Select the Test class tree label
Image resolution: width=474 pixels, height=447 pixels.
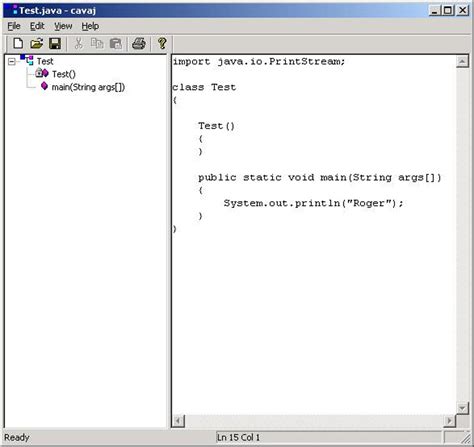pyautogui.click(x=45, y=61)
